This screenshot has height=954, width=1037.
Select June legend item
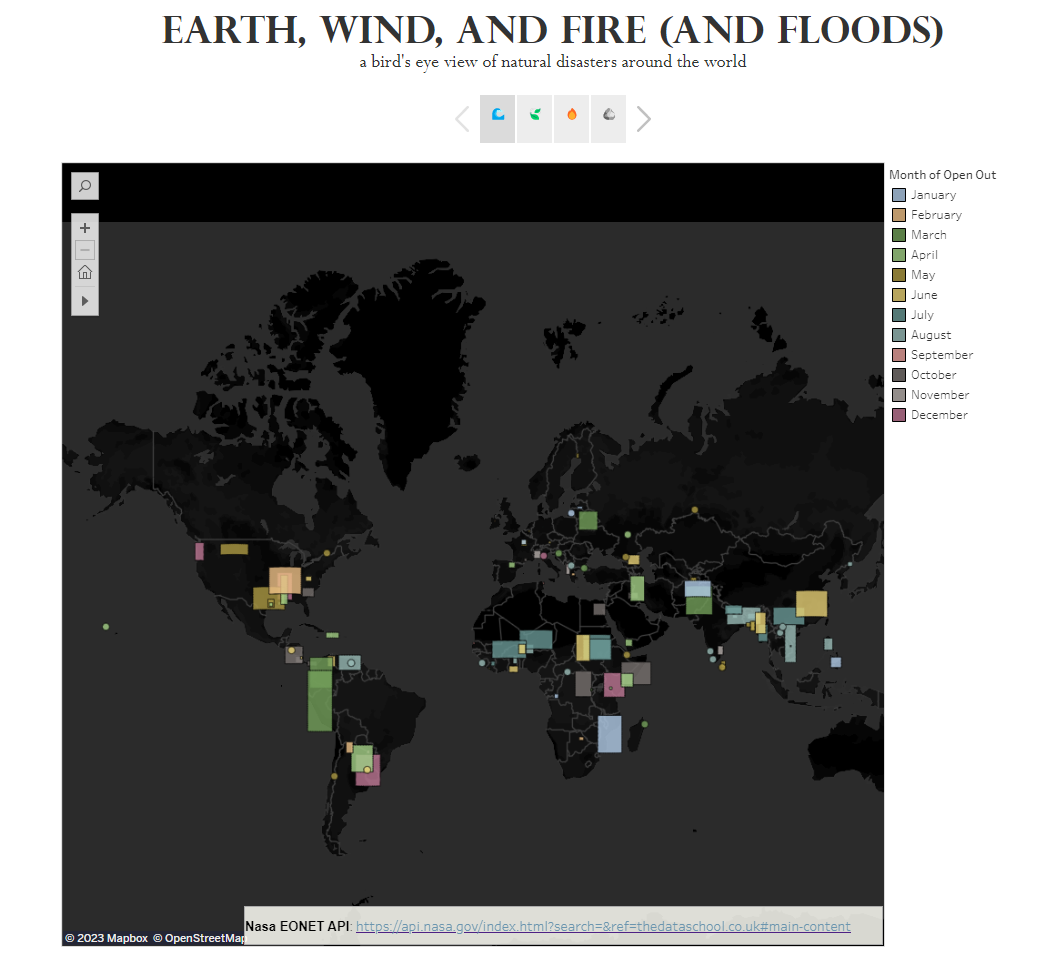click(x=915, y=295)
